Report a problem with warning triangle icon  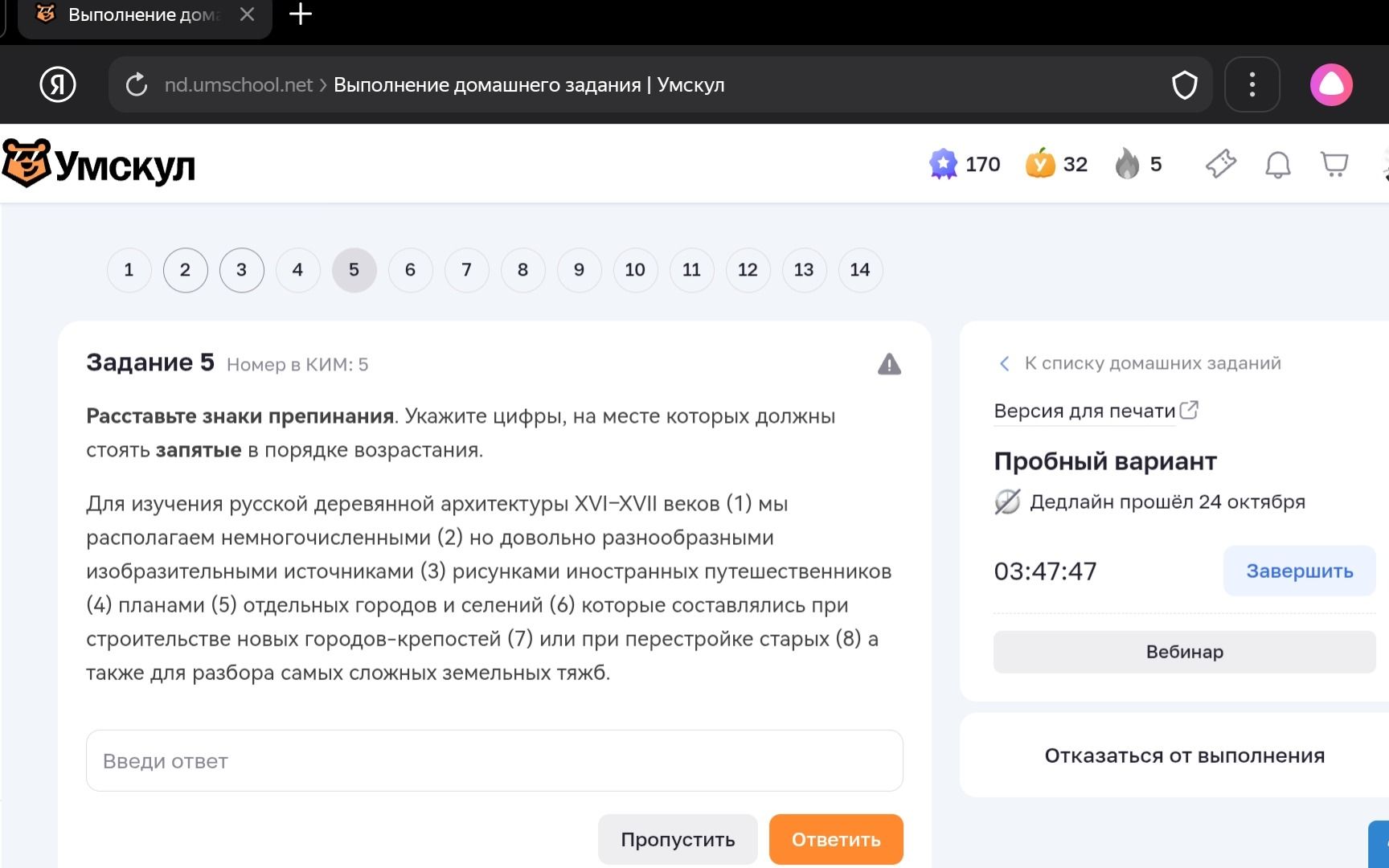(889, 364)
